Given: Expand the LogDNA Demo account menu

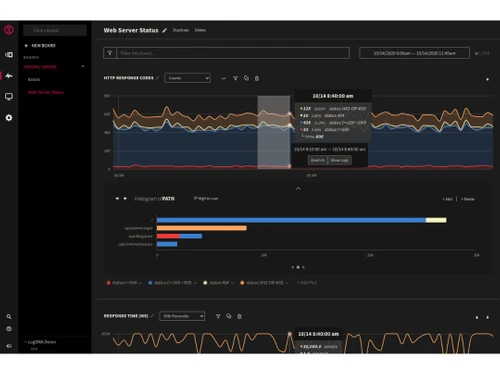Looking at the screenshot, I should click(40, 342).
